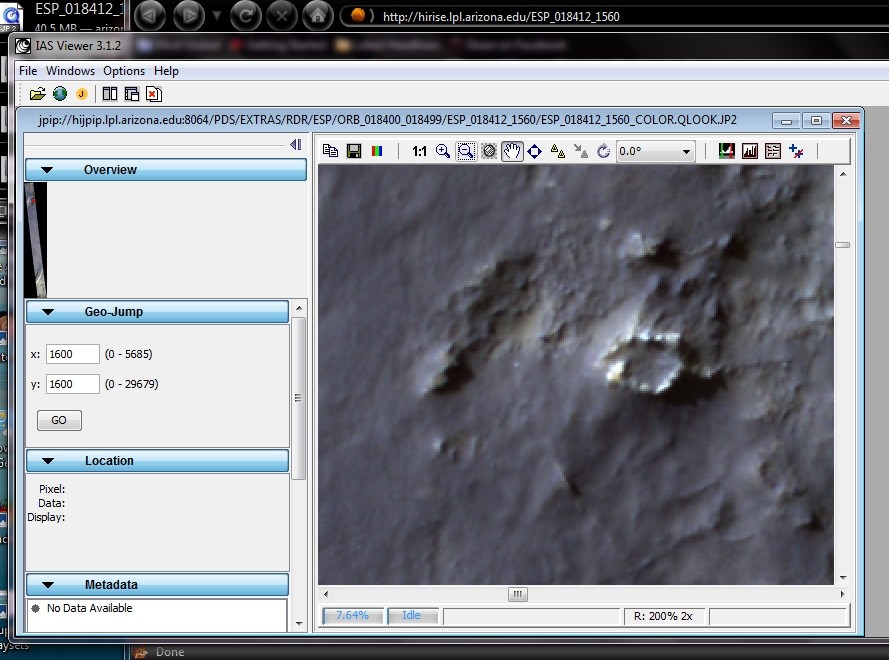Image resolution: width=889 pixels, height=660 pixels.
Task: Open the rotation angle dropdown
Action: tap(686, 152)
